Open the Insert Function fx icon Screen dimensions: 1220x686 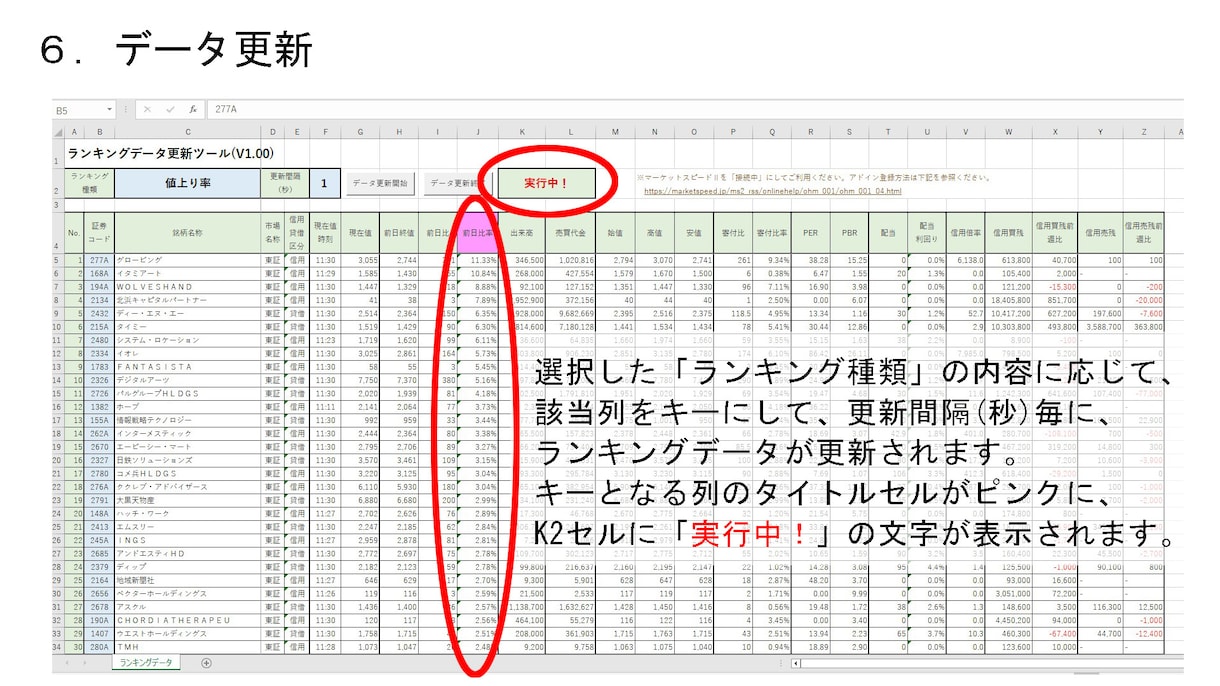pos(191,110)
